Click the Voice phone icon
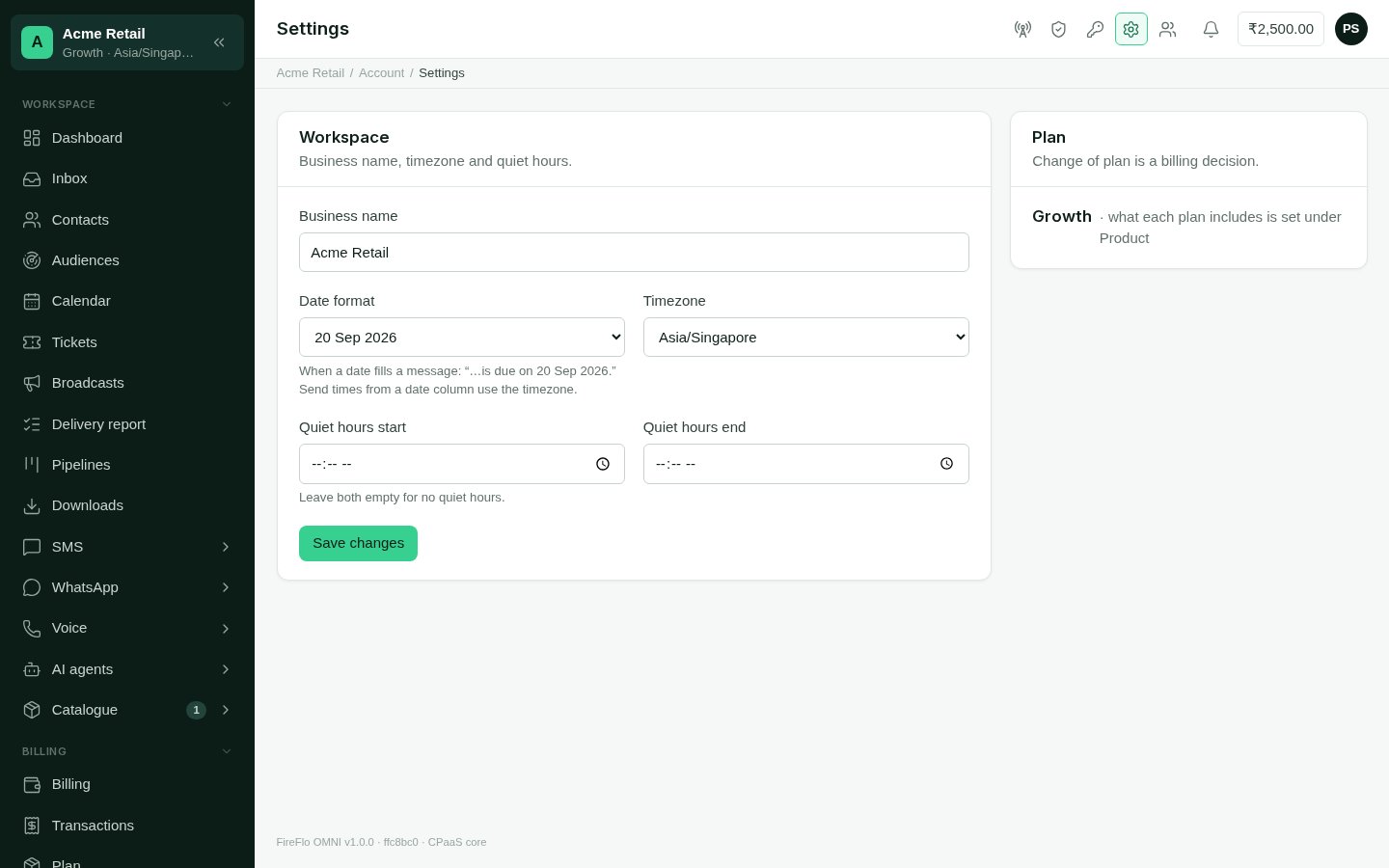This screenshot has height=868, width=1389. point(32,628)
